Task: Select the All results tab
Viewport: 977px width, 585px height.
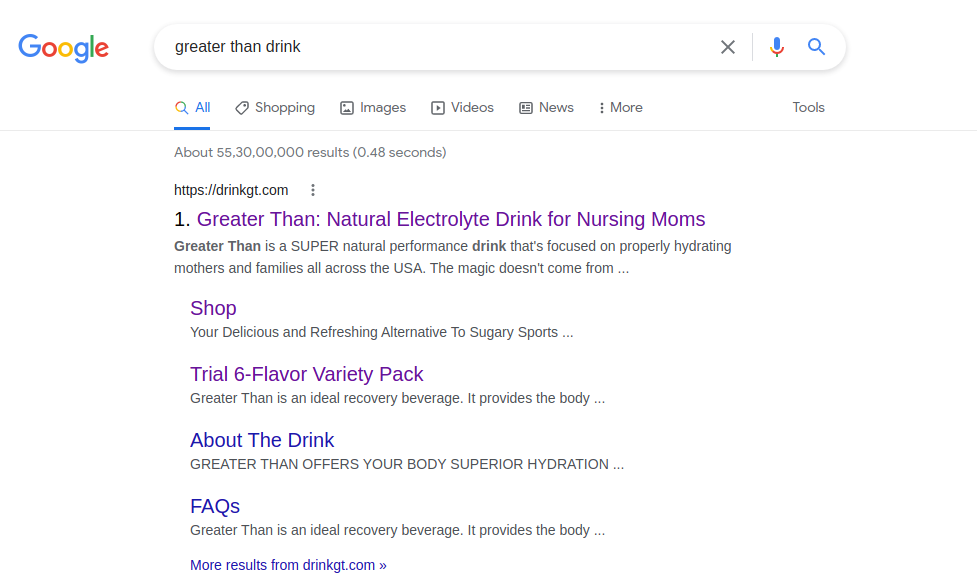Action: coord(193,108)
